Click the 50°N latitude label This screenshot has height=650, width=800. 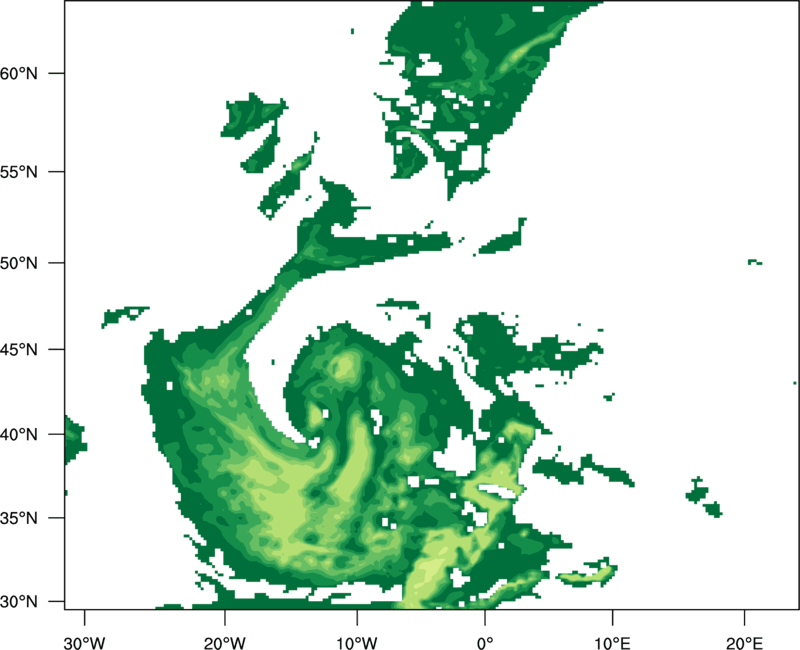tap(19, 263)
